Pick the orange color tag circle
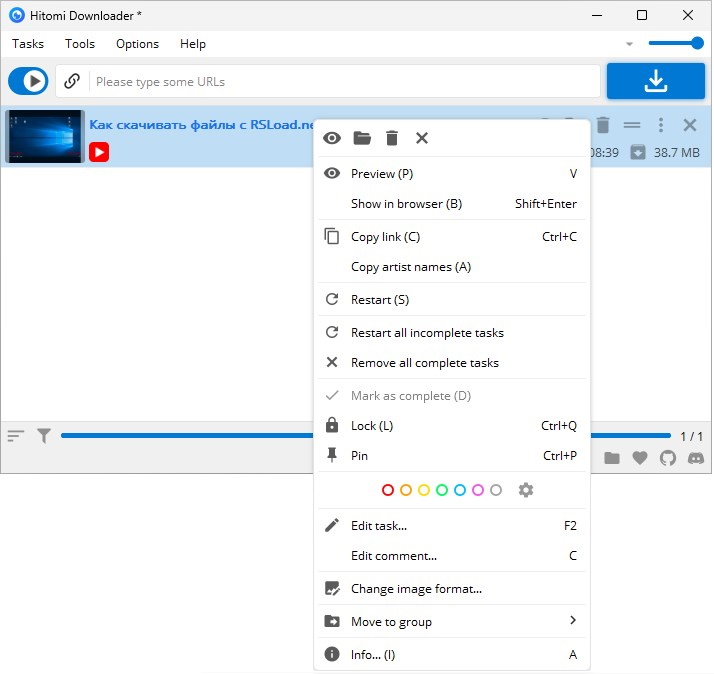The height and width of the screenshot is (674, 714). [406, 490]
